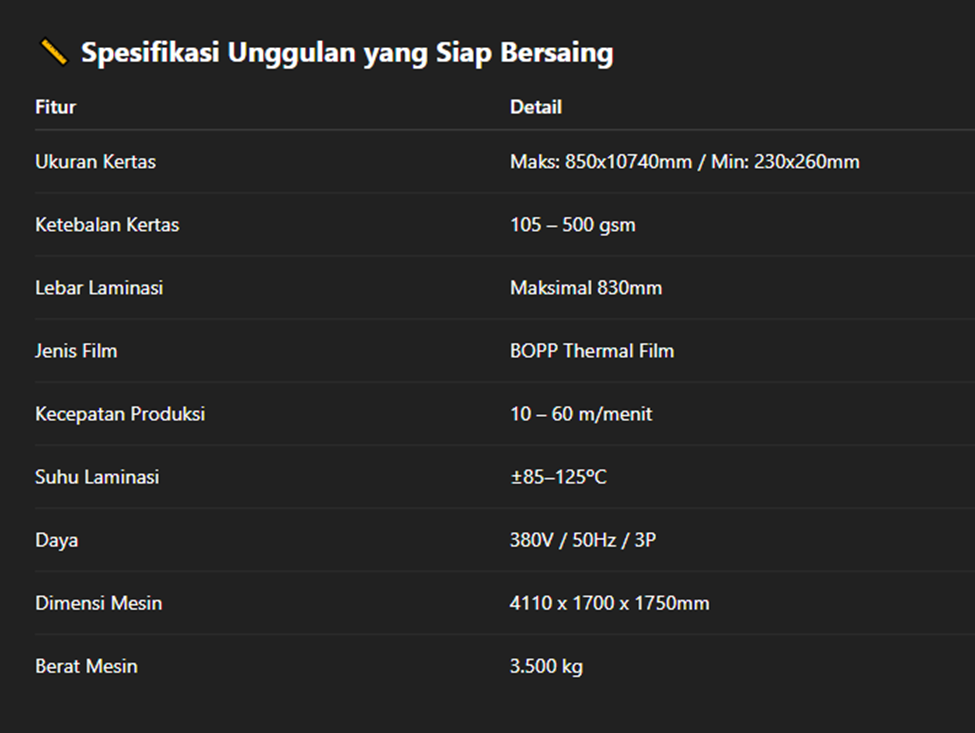Select the Maksimal 830mm value
This screenshot has width=975, height=733.
click(x=586, y=288)
